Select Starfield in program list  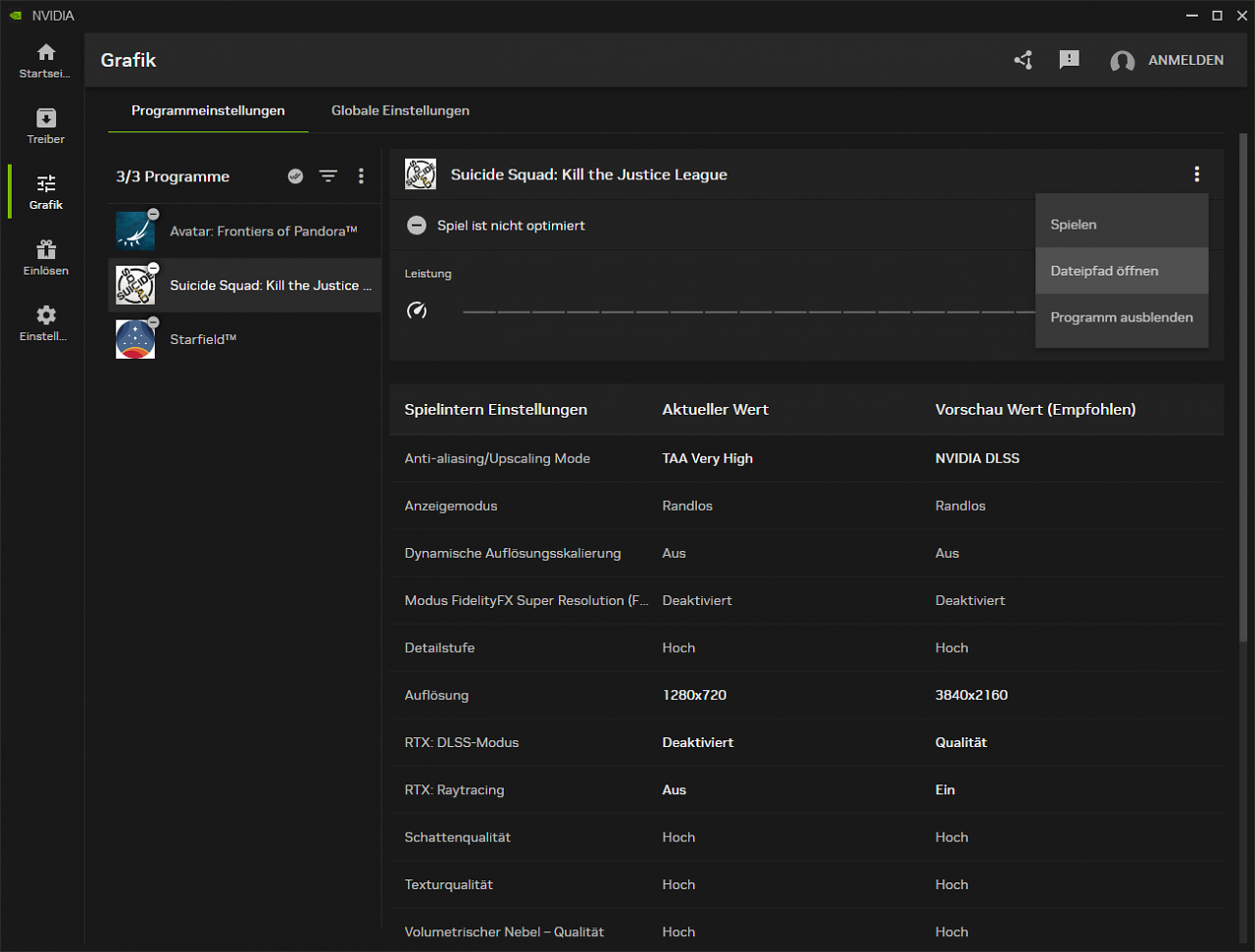click(x=244, y=339)
